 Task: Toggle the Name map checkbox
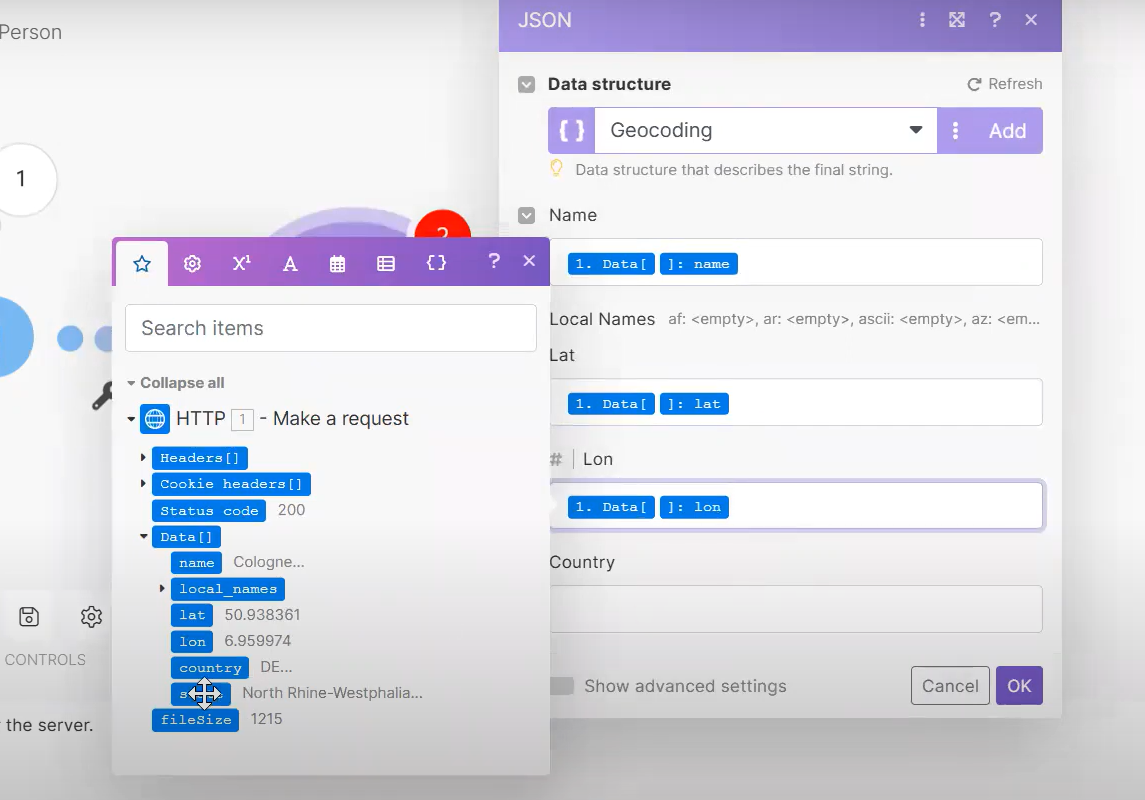click(526, 215)
